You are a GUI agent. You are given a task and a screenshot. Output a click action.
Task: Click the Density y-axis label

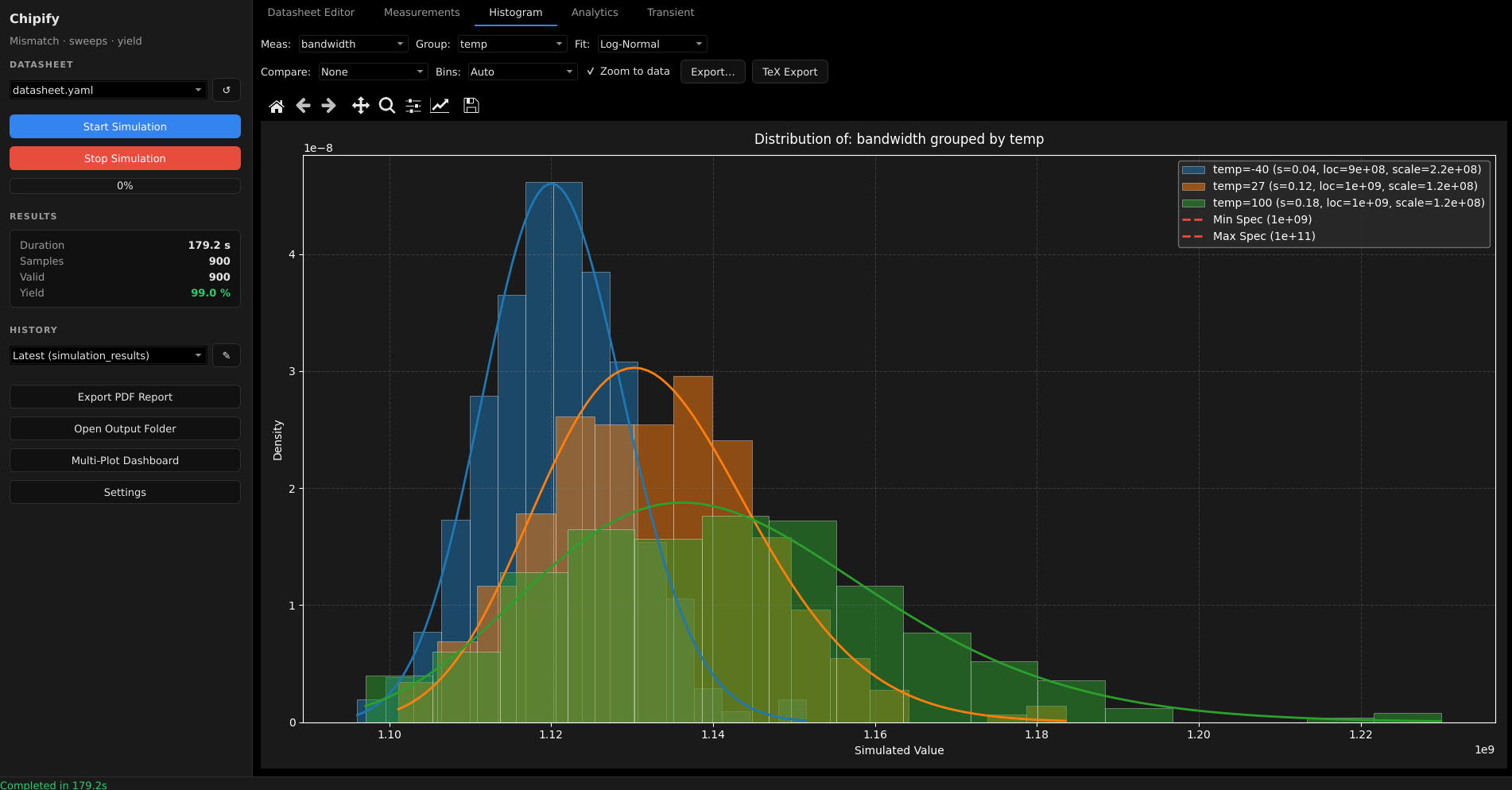(x=277, y=440)
